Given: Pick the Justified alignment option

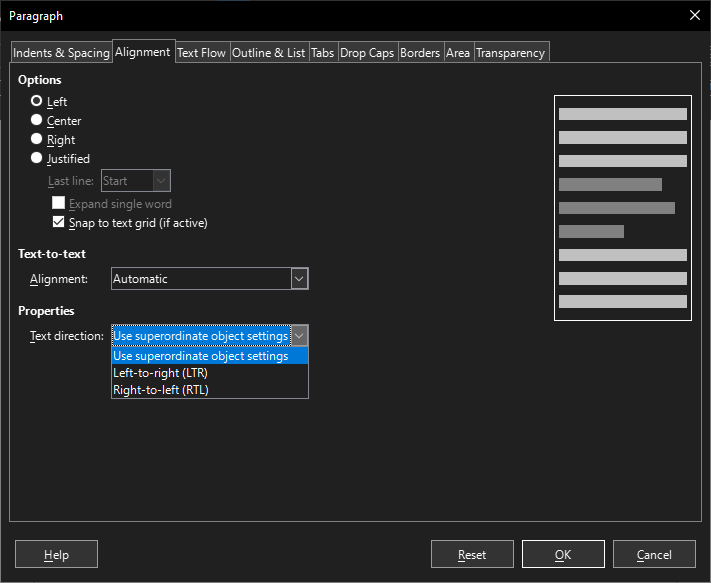Looking at the screenshot, I should pos(37,158).
